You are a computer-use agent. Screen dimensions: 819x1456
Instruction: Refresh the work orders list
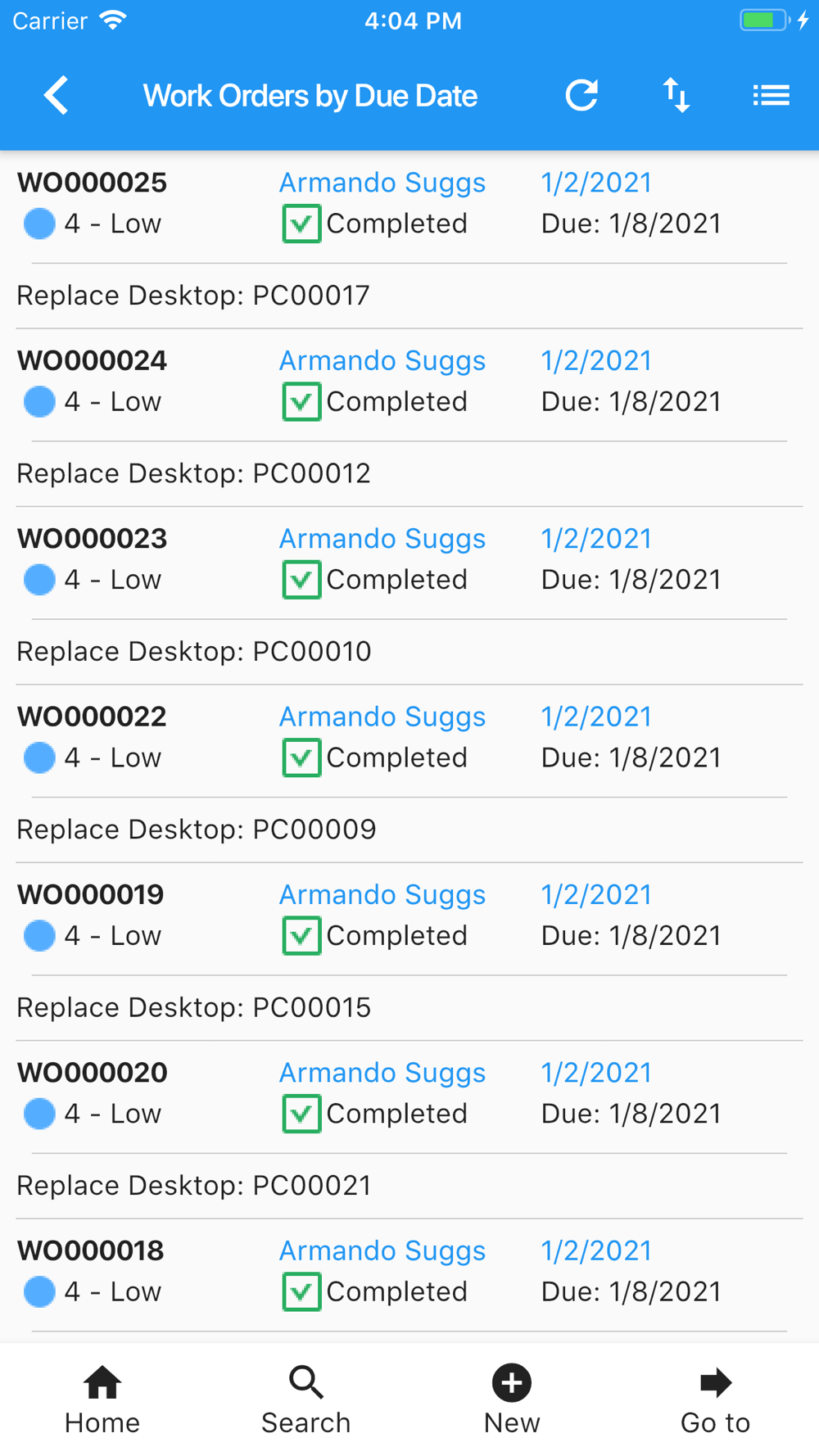[x=581, y=96]
